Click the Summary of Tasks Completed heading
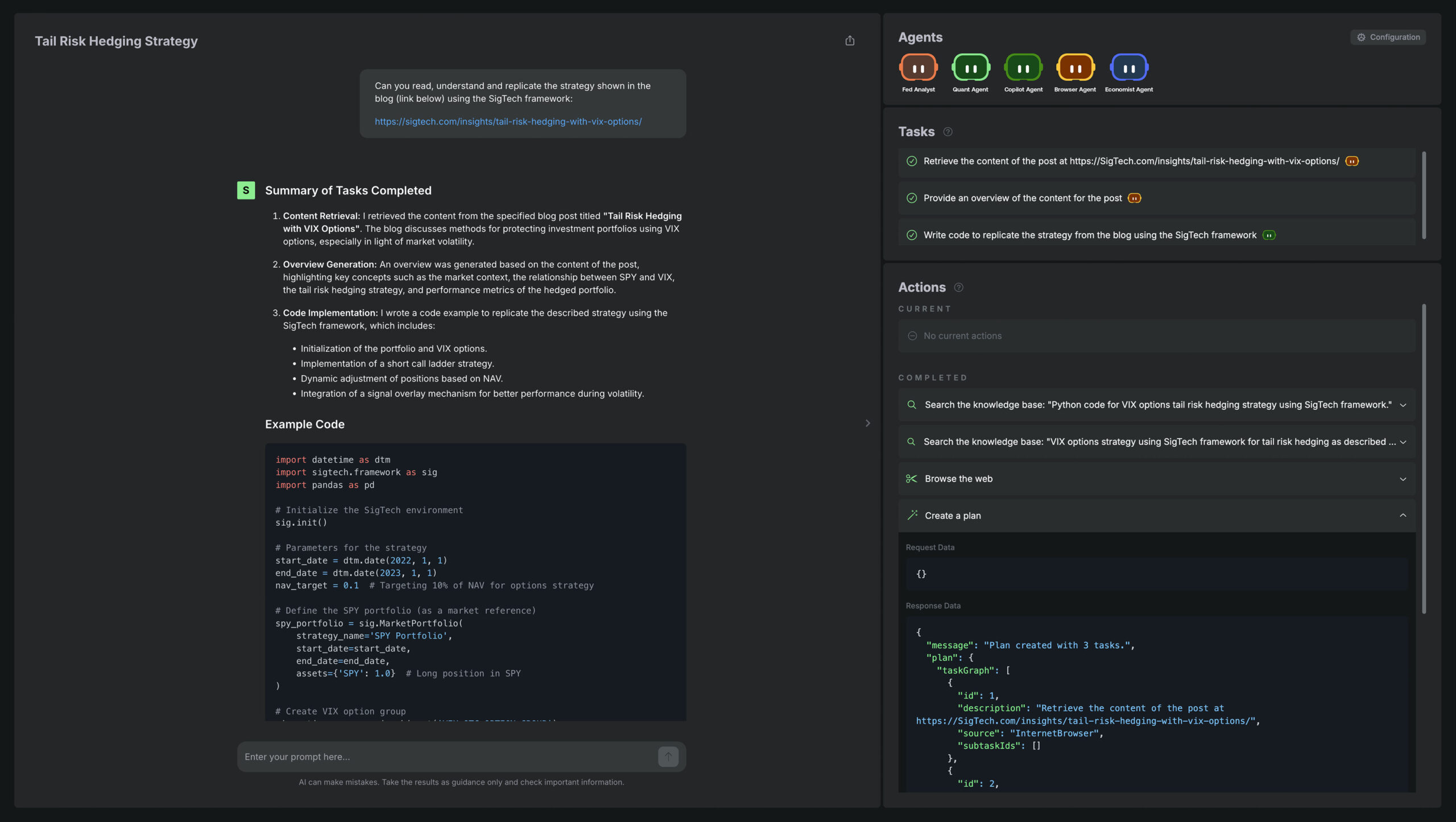This screenshot has width=1456, height=822. click(x=348, y=190)
